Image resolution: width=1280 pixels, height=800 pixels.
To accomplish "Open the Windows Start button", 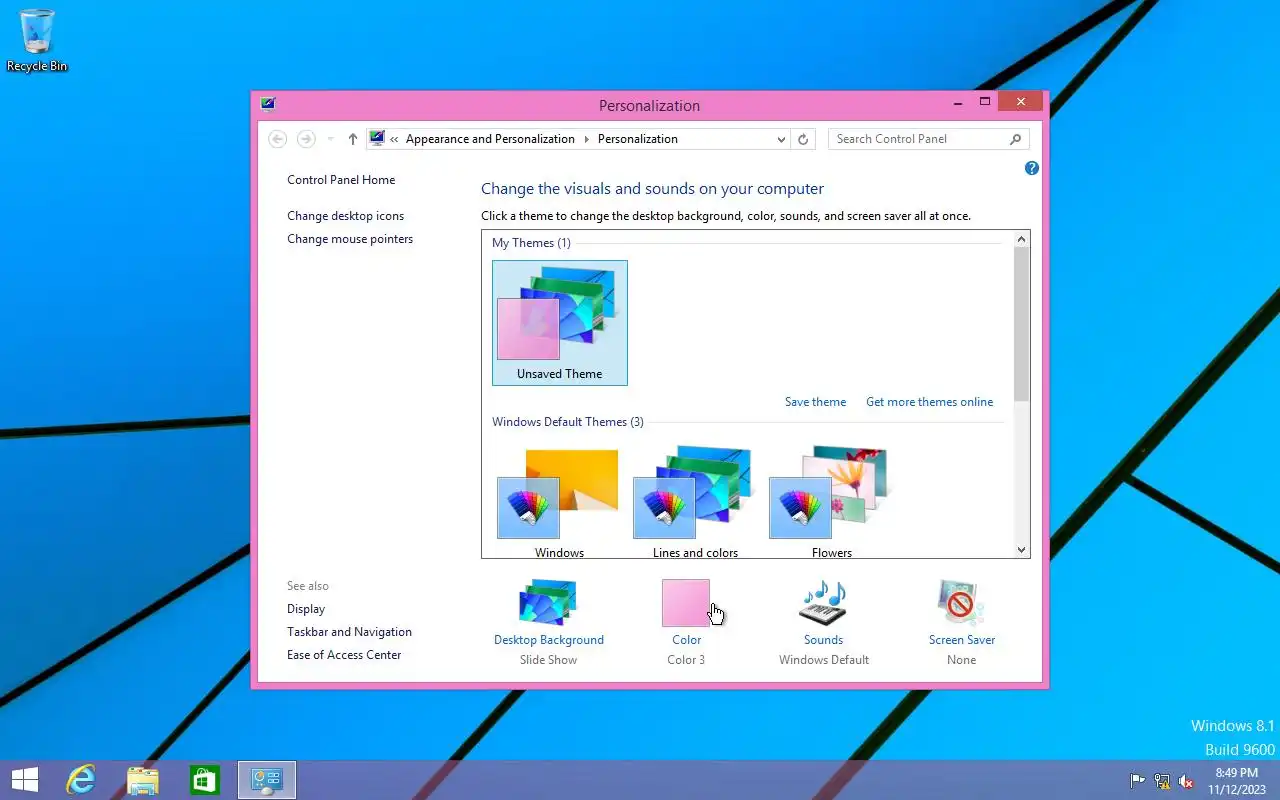I will point(24,780).
